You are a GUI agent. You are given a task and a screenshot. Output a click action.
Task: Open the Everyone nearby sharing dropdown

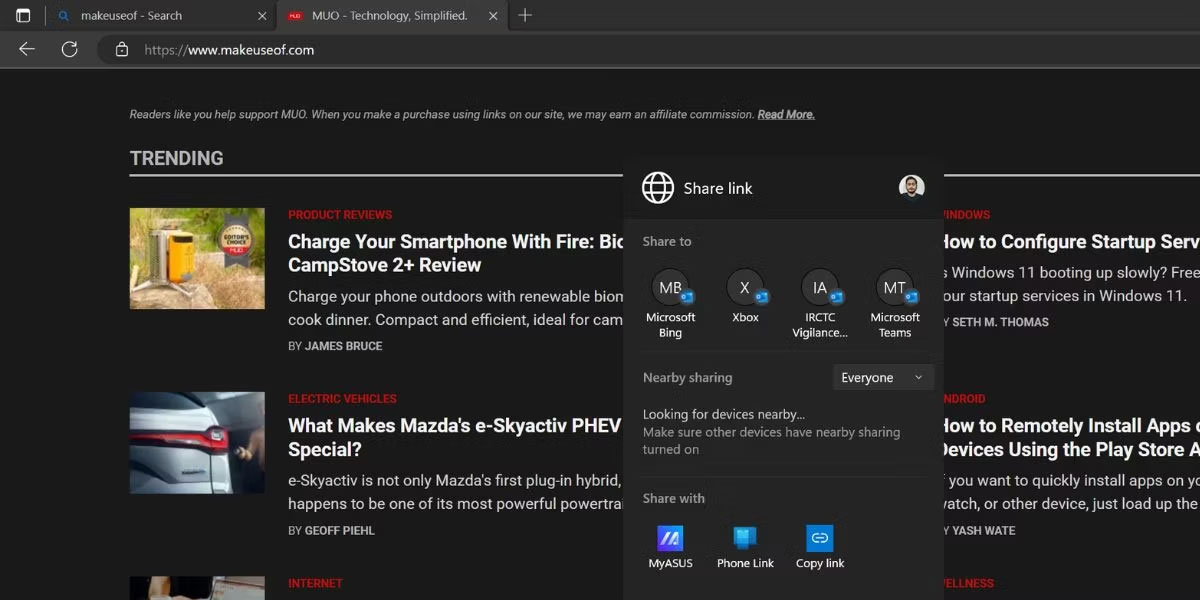click(x=883, y=377)
